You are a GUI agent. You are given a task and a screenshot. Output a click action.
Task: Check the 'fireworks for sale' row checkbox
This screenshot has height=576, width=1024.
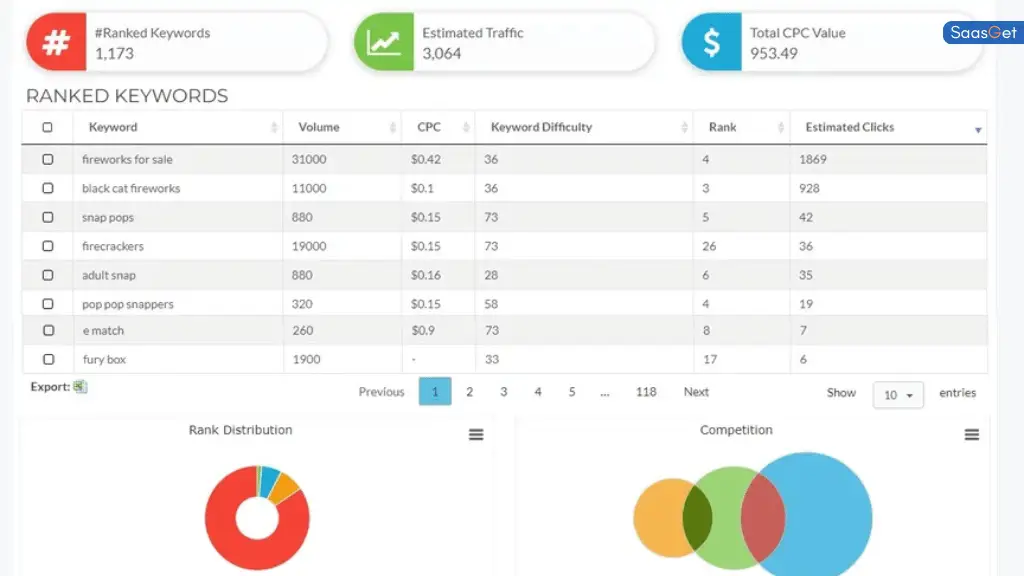pyautogui.click(x=47, y=160)
